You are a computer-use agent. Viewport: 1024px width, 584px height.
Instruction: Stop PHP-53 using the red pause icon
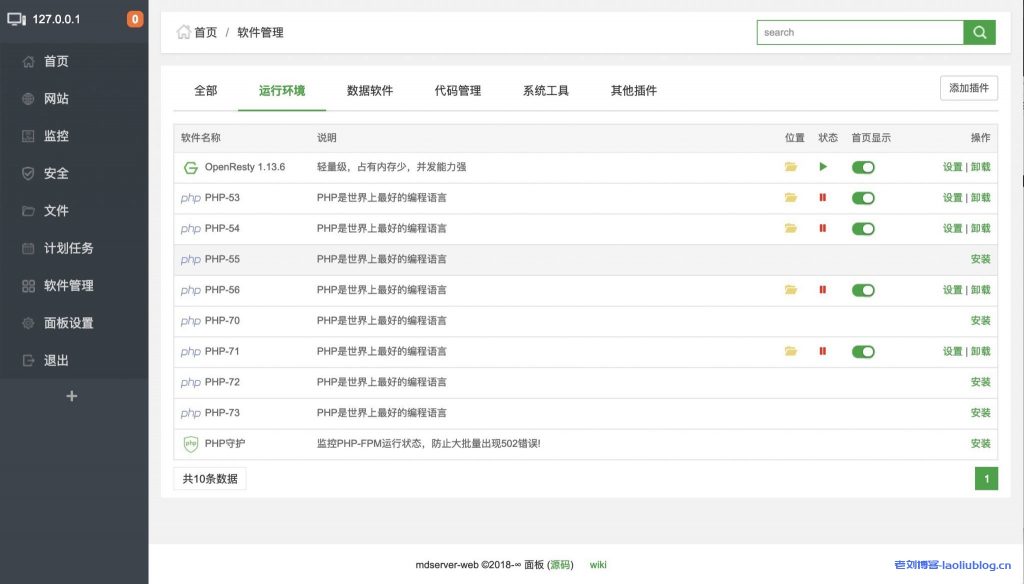pyautogui.click(x=821, y=198)
